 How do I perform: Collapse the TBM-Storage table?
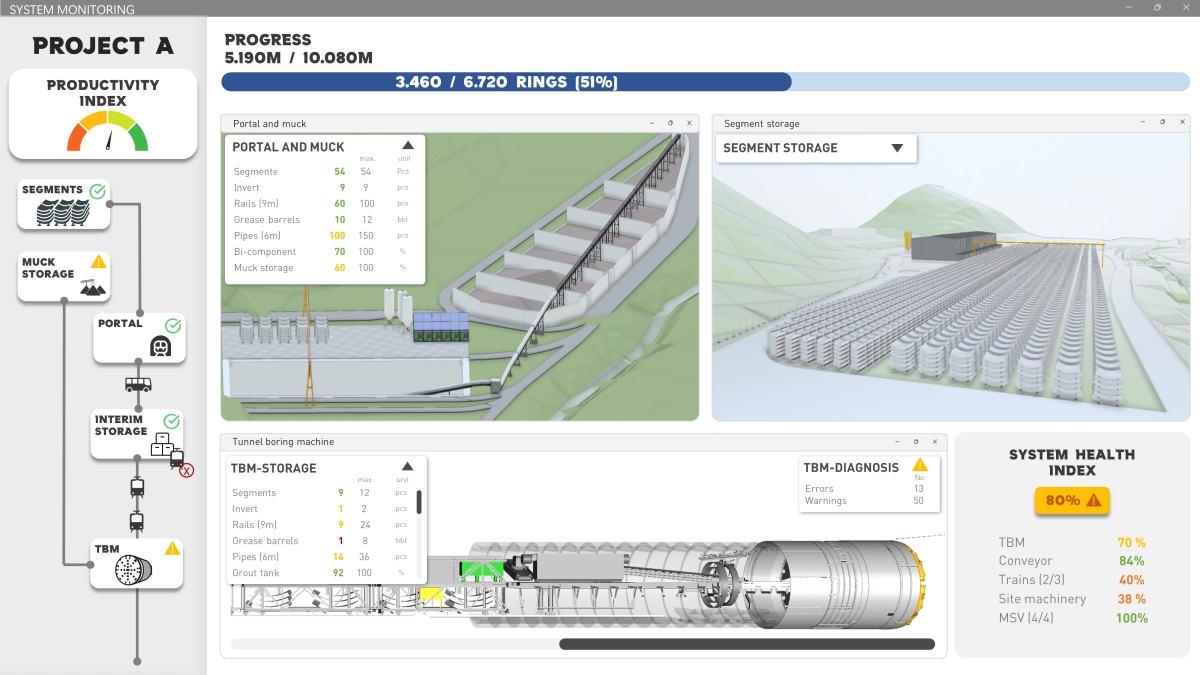pyautogui.click(x=407, y=467)
